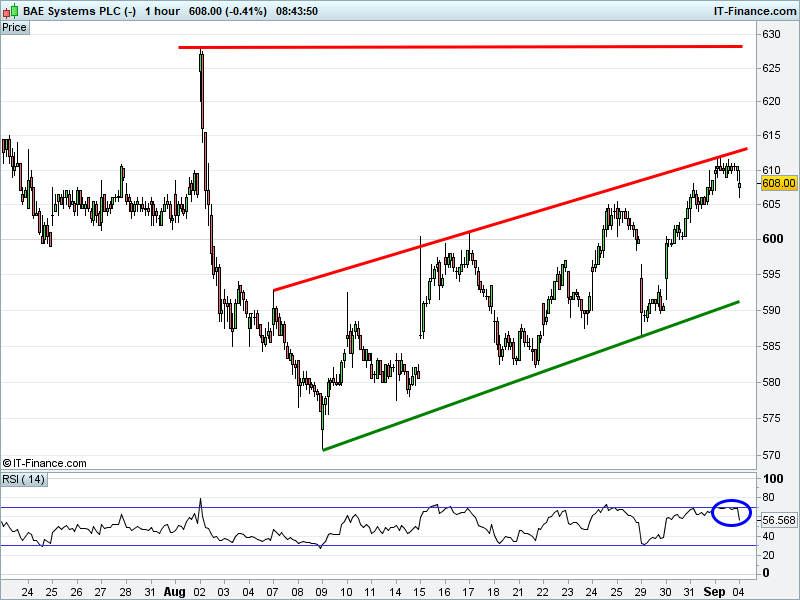Click the 580 price axis label

coord(771,382)
